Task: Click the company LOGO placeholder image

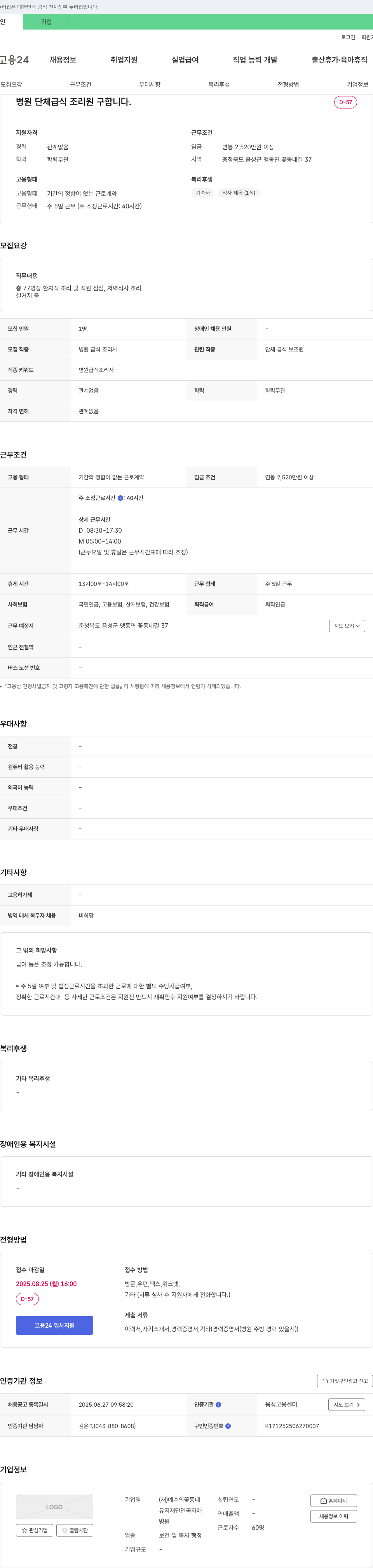Action: (54, 1507)
